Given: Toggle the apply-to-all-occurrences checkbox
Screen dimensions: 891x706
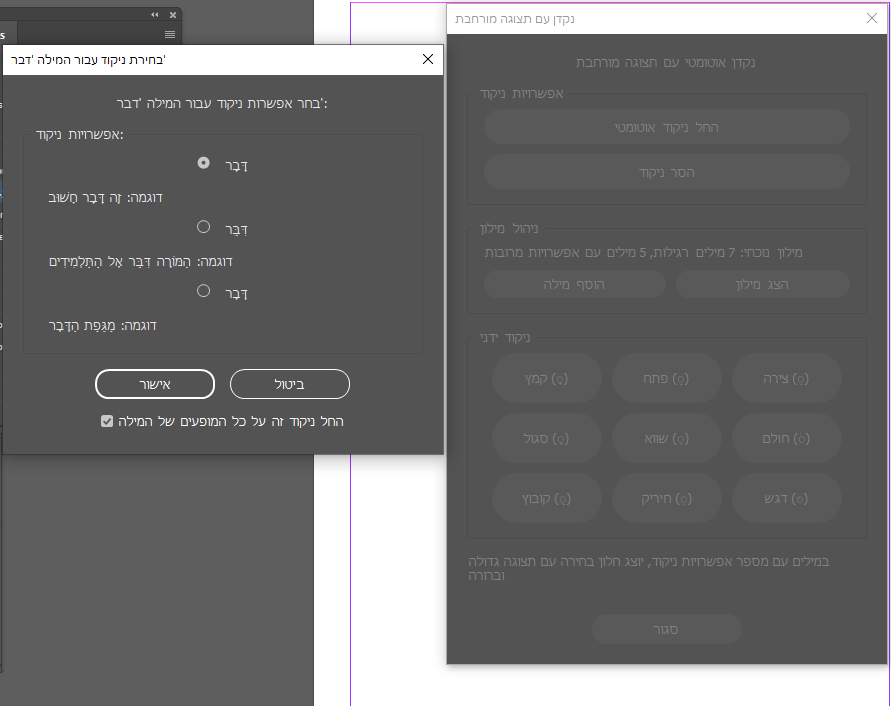Looking at the screenshot, I should pyautogui.click(x=108, y=422).
